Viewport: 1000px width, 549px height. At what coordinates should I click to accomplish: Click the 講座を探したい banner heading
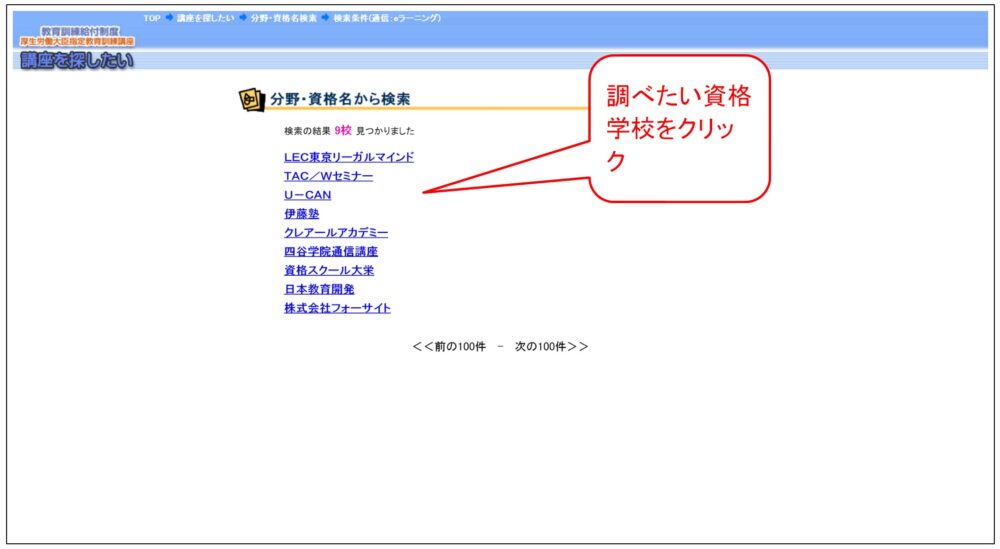click(x=77, y=61)
